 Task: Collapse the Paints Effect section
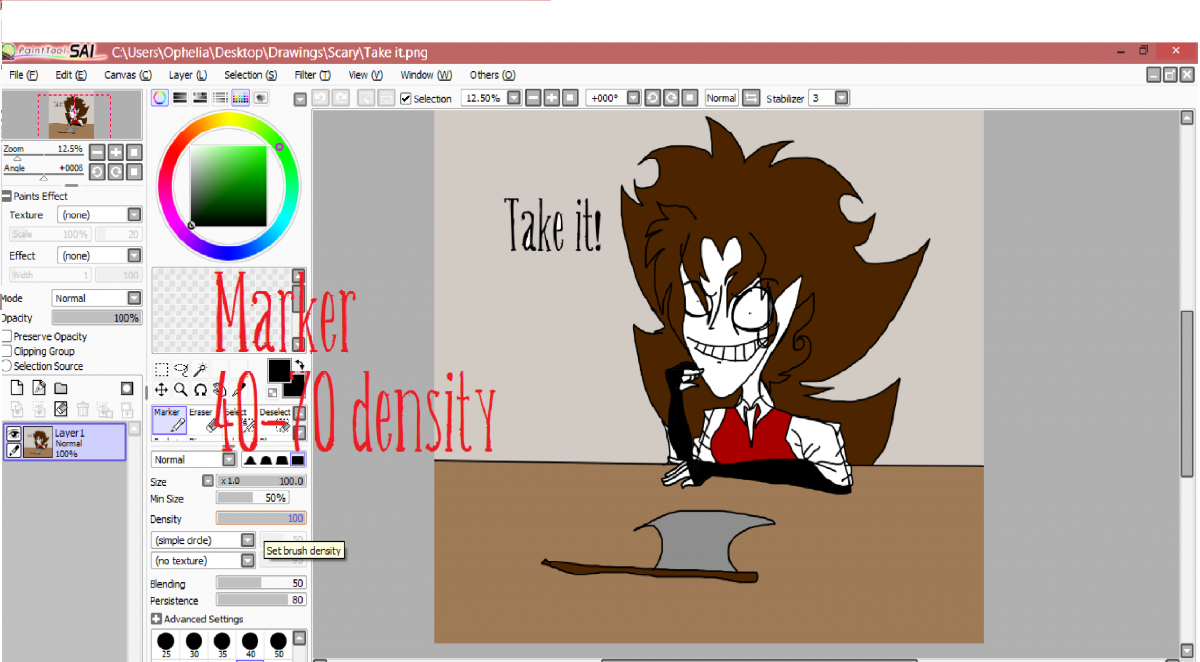[x=6, y=196]
